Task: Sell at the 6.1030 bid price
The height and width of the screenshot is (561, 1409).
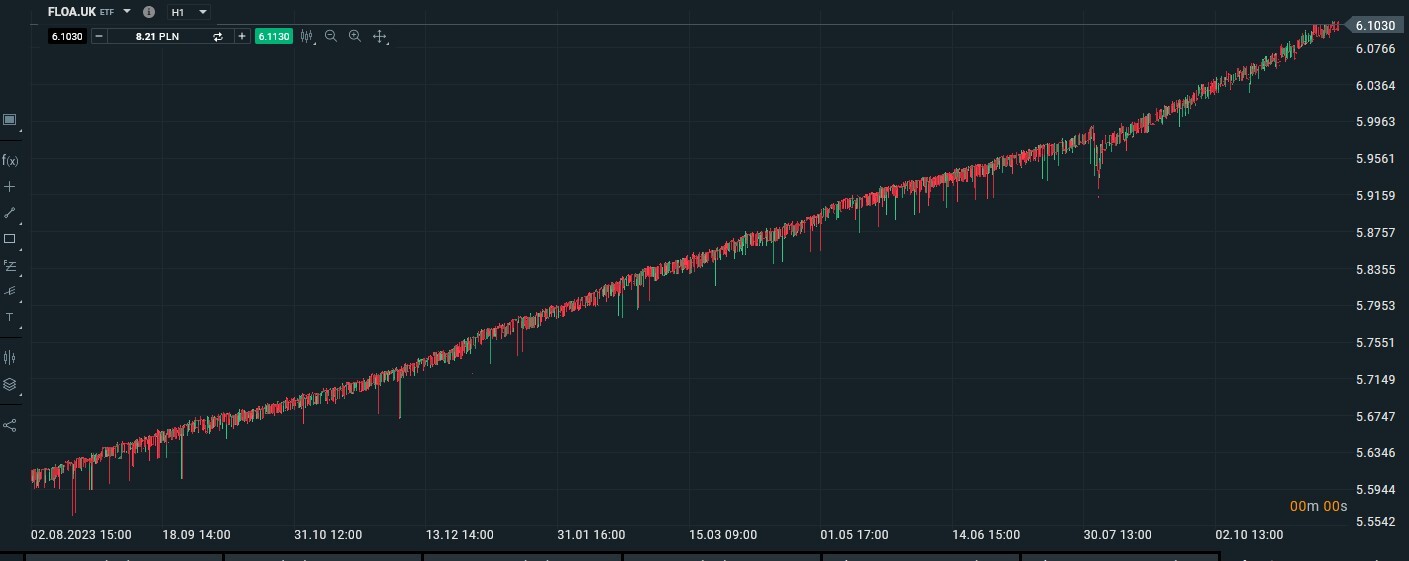Action: coord(67,36)
